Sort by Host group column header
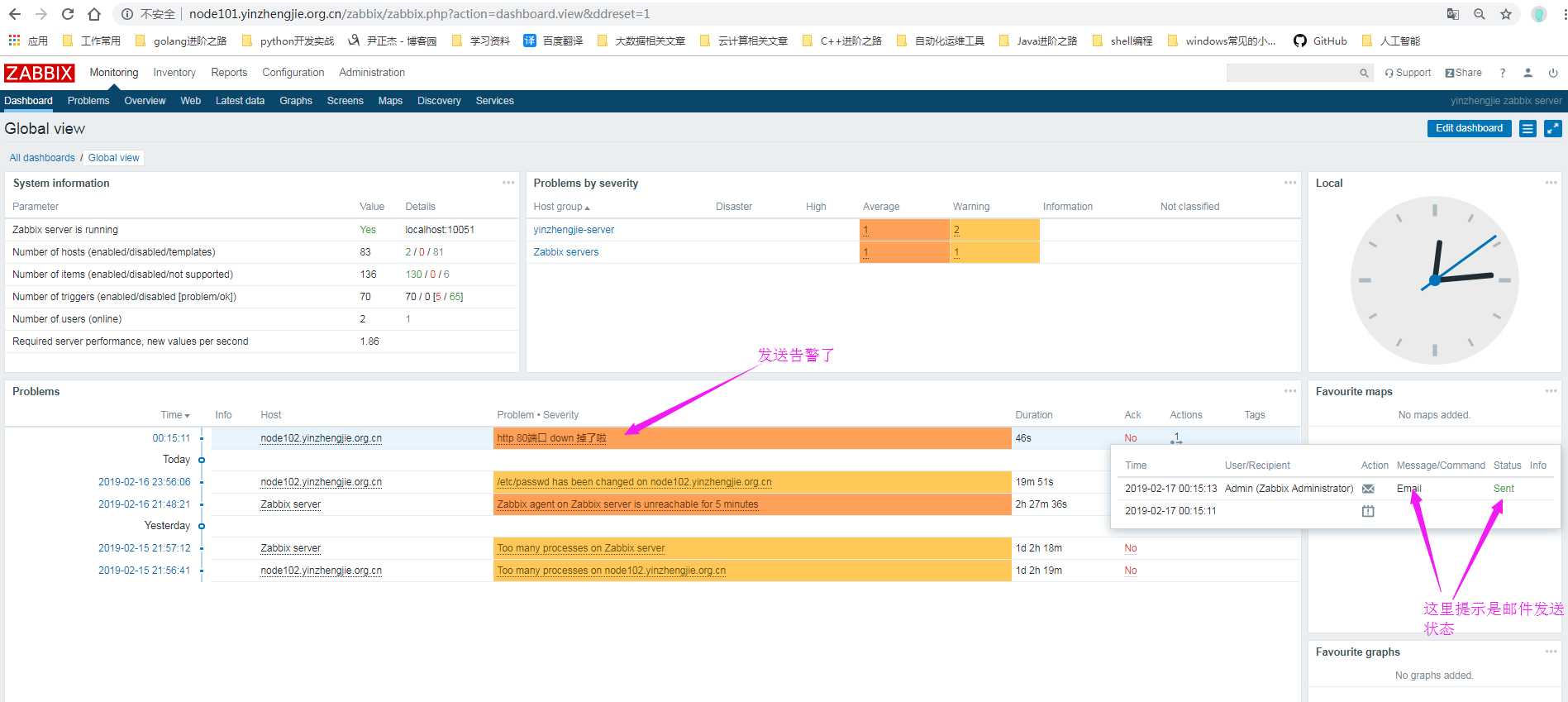1568x702 pixels. coord(561,207)
